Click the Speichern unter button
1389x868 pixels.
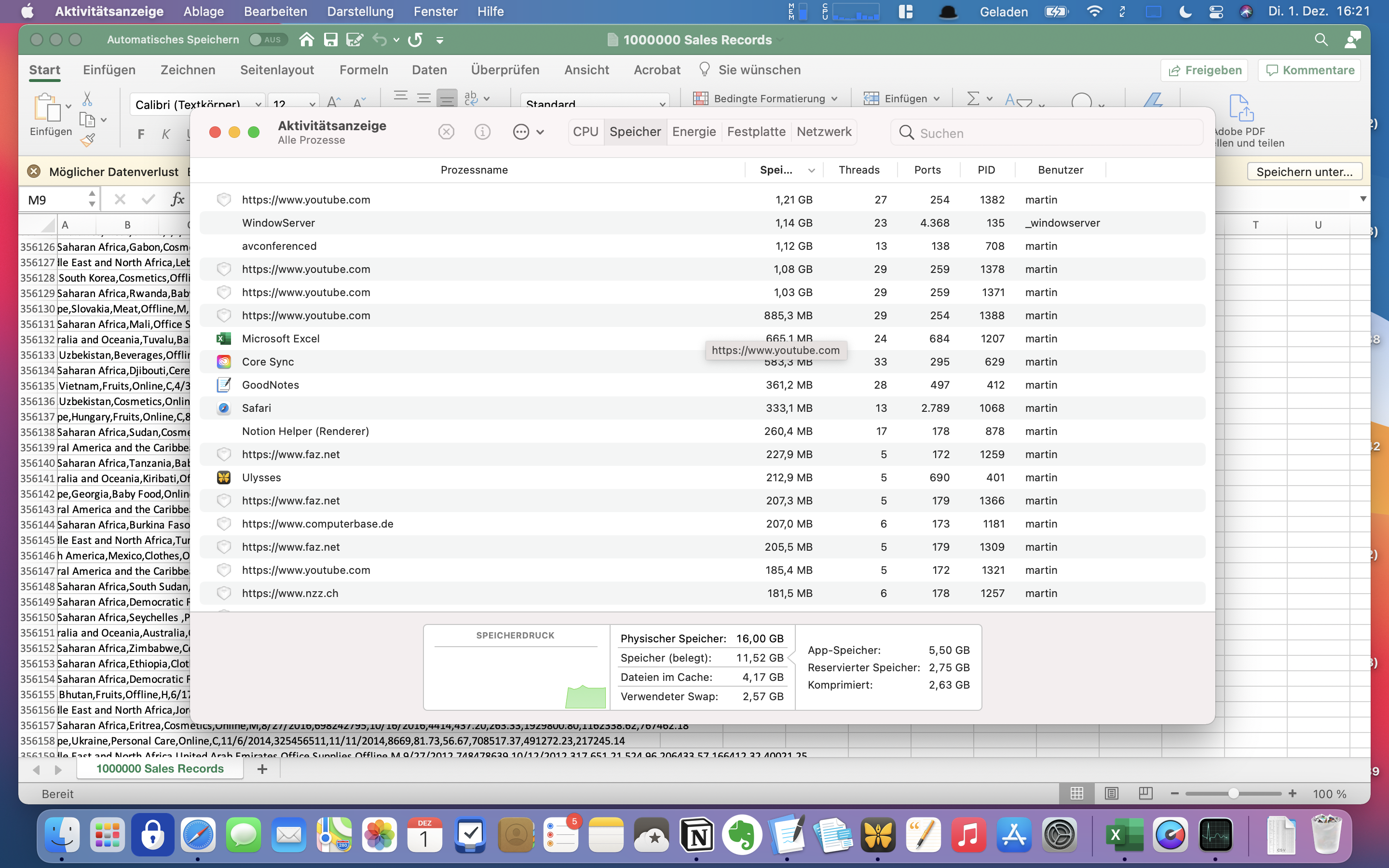pos(1304,172)
